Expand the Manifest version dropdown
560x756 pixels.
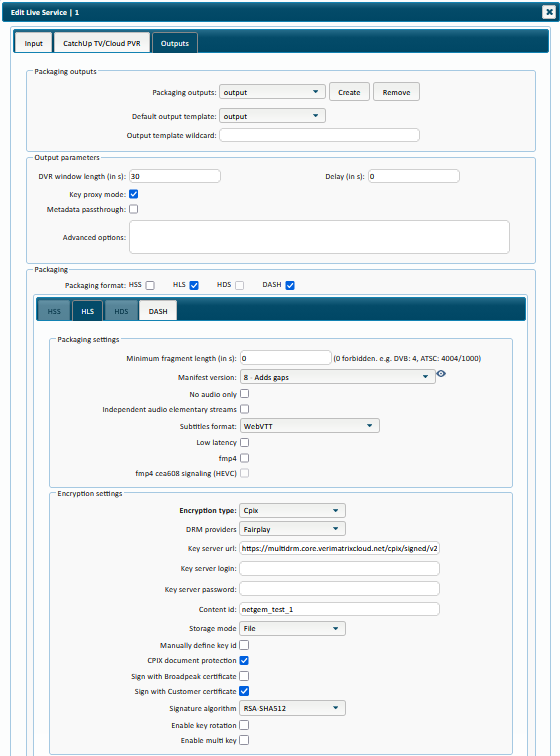point(337,377)
